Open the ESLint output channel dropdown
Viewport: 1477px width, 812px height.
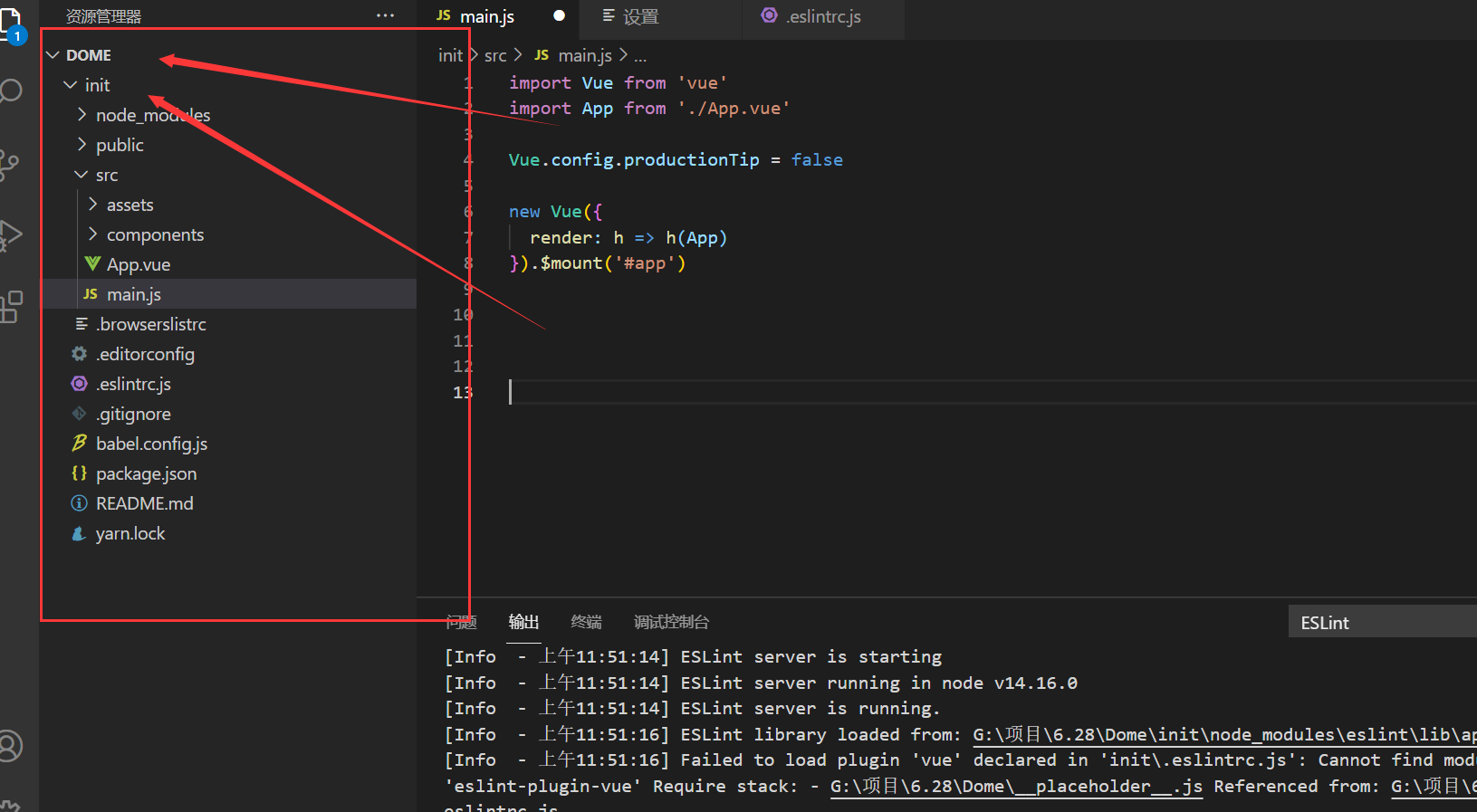click(x=1382, y=622)
